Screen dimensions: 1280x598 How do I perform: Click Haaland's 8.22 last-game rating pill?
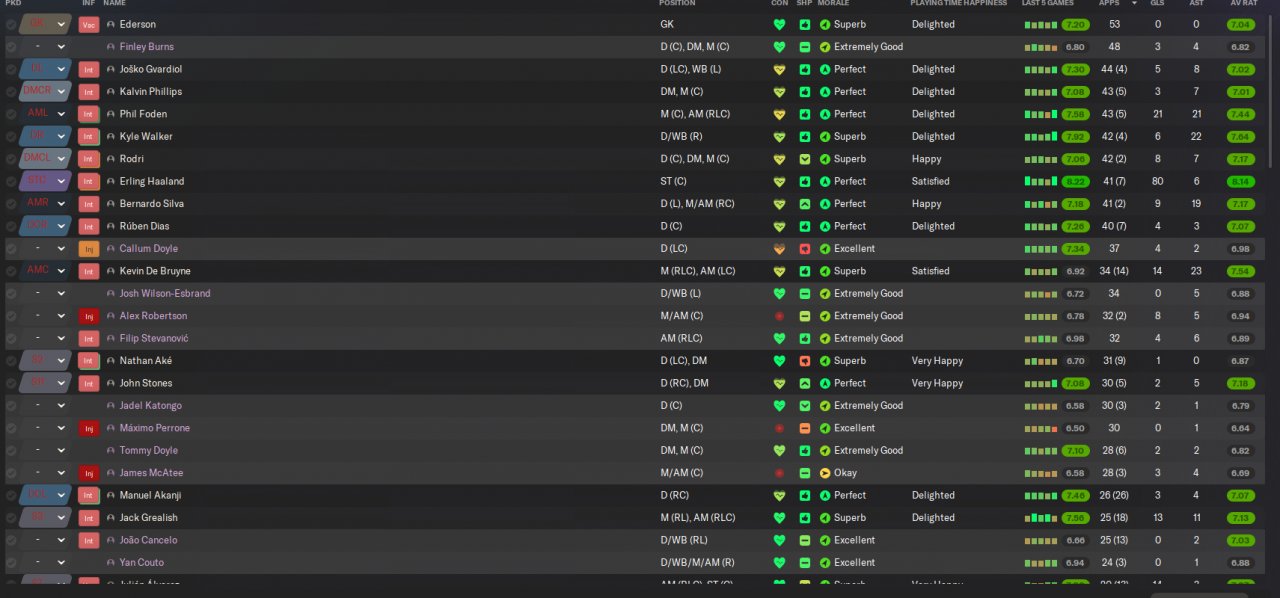coord(1076,181)
